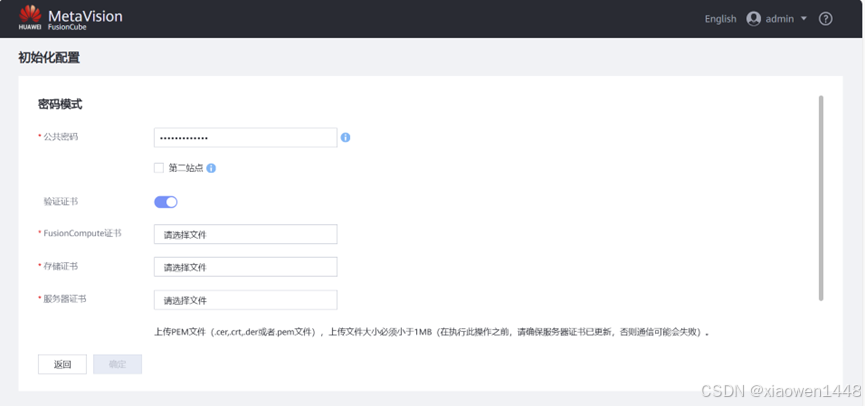Click the 初始化配置 page title
The width and height of the screenshot is (865, 406).
coord(49,57)
